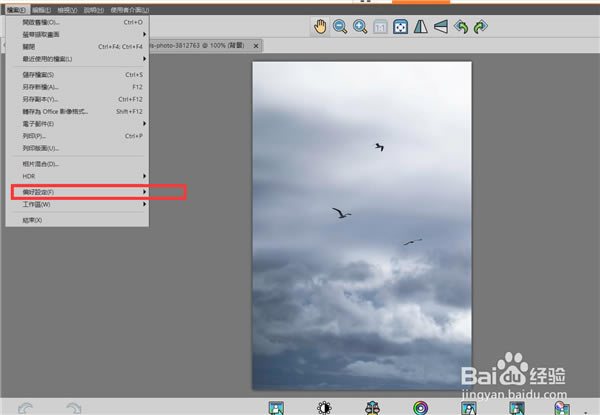600x415 pixels.
Task: Open the 檔案(F) menu
Action: 16,10
